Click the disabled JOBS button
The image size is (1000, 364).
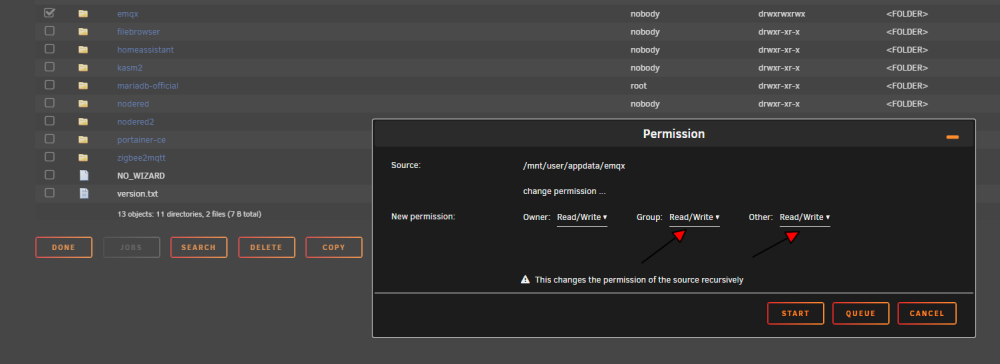[x=131, y=247]
